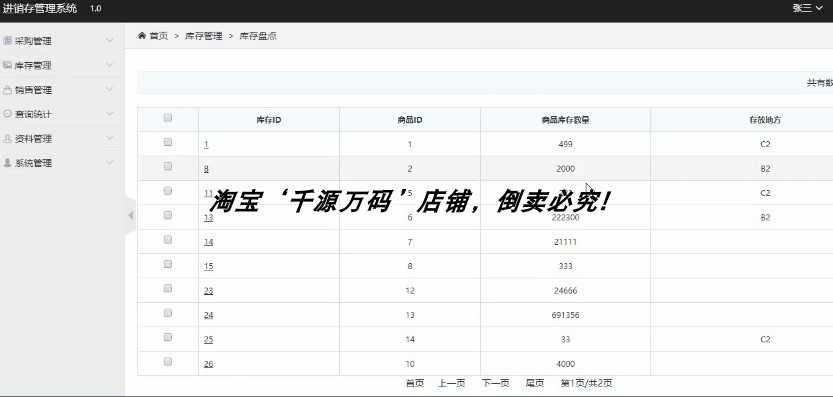
Task: Open 系统管理 in the sidebar
Action: [x=33, y=163]
